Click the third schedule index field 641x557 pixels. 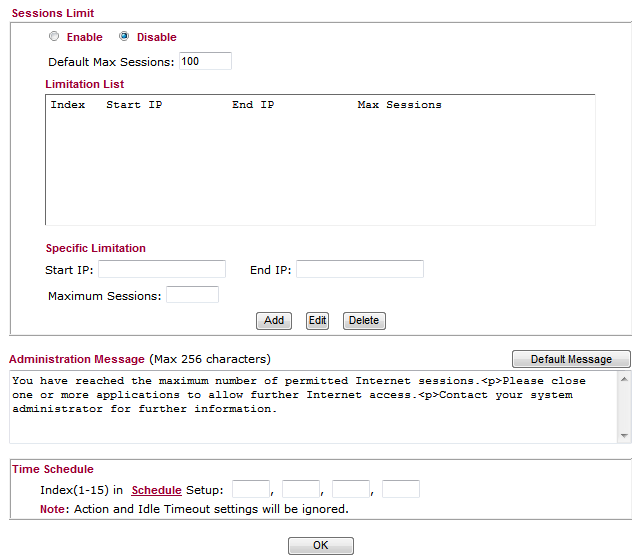tap(351, 490)
